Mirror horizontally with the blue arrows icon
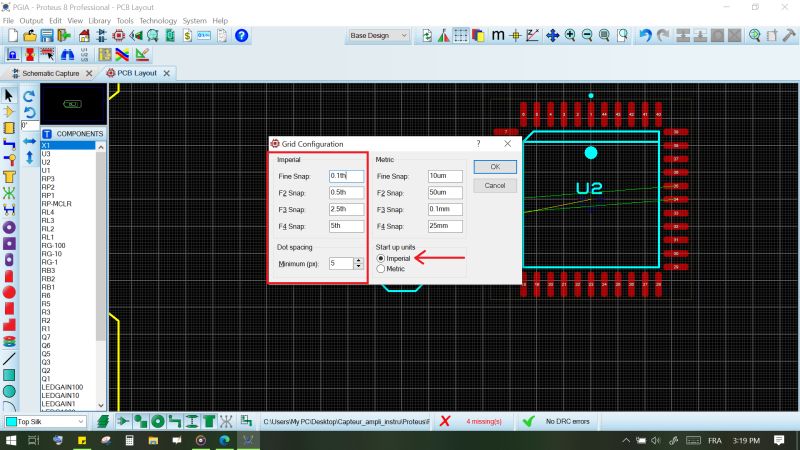Viewport: 800px width, 450px height. click(x=29, y=141)
